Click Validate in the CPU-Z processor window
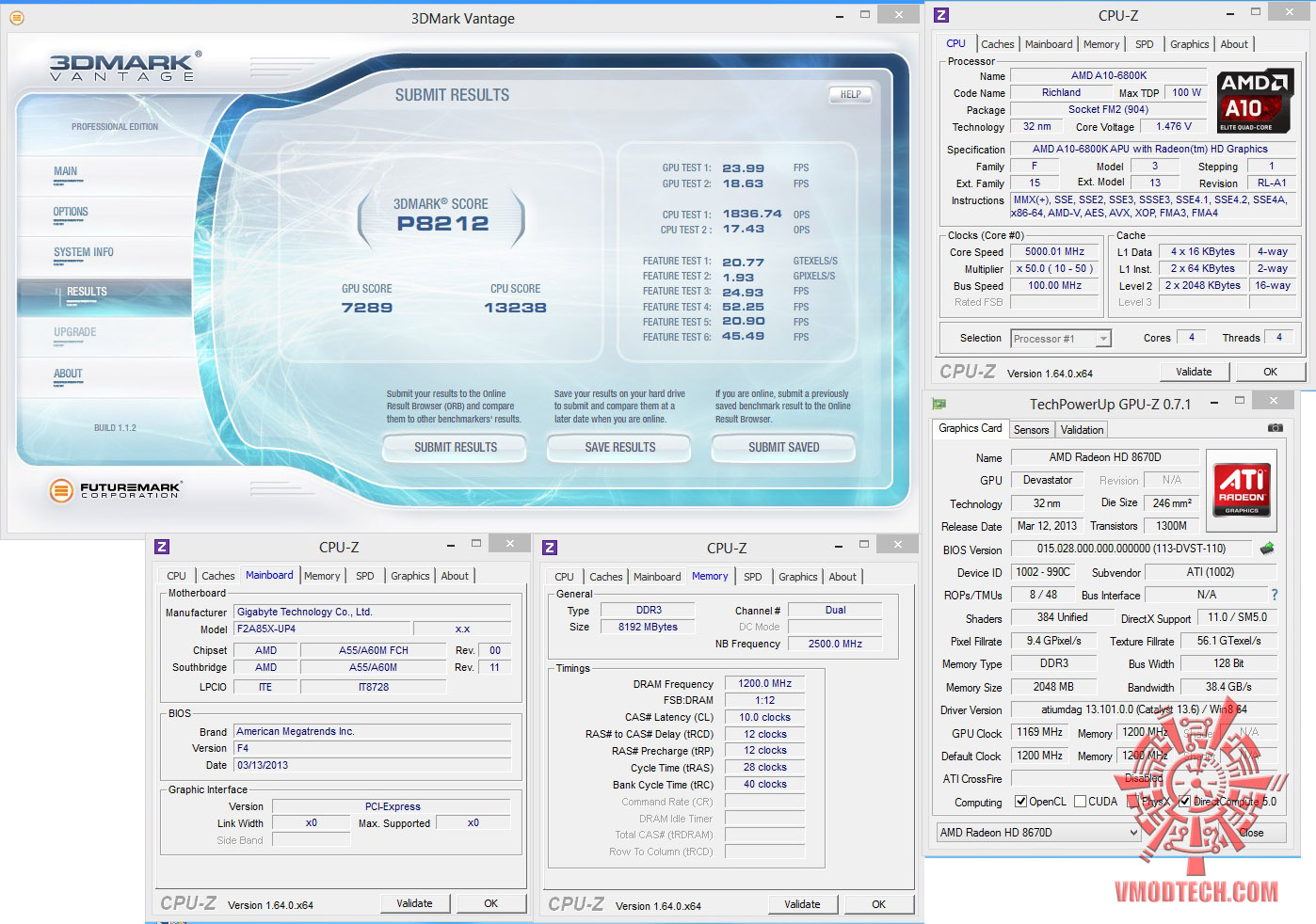The height and width of the screenshot is (924, 1316). [1194, 372]
